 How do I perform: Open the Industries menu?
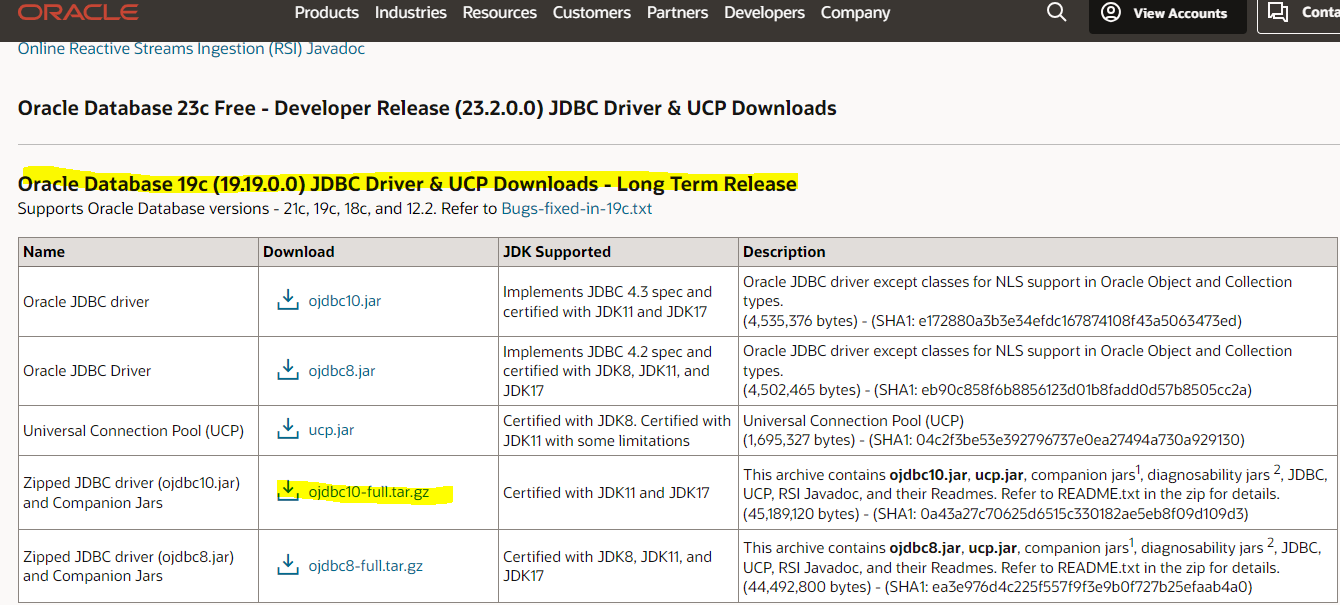pos(411,12)
